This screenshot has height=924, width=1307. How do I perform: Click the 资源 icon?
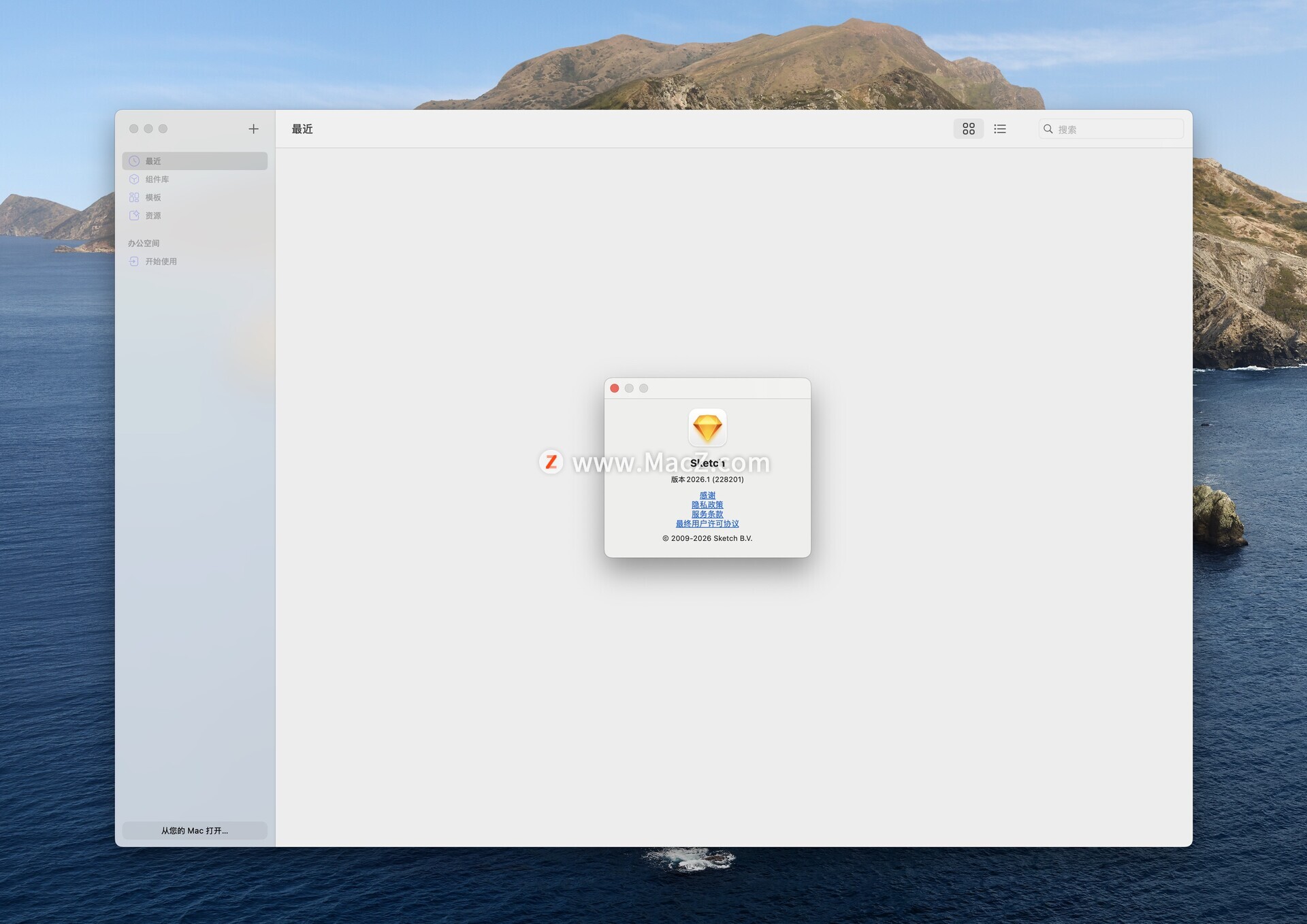point(134,216)
